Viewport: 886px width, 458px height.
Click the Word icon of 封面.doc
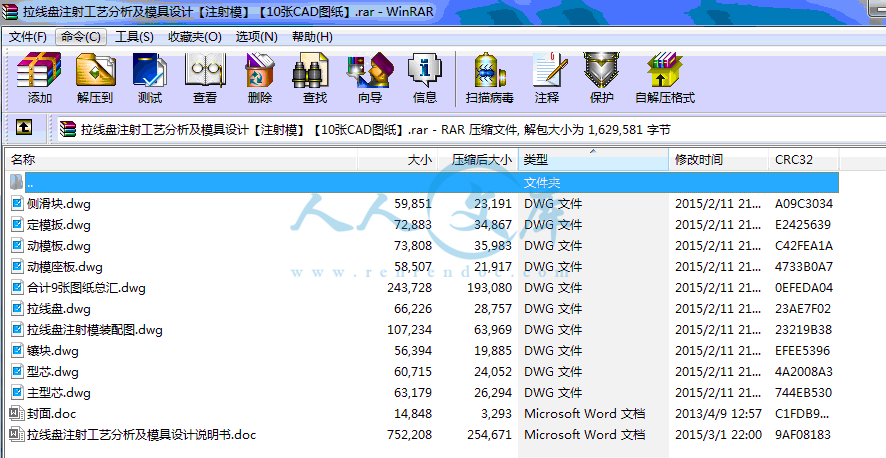(x=17, y=413)
